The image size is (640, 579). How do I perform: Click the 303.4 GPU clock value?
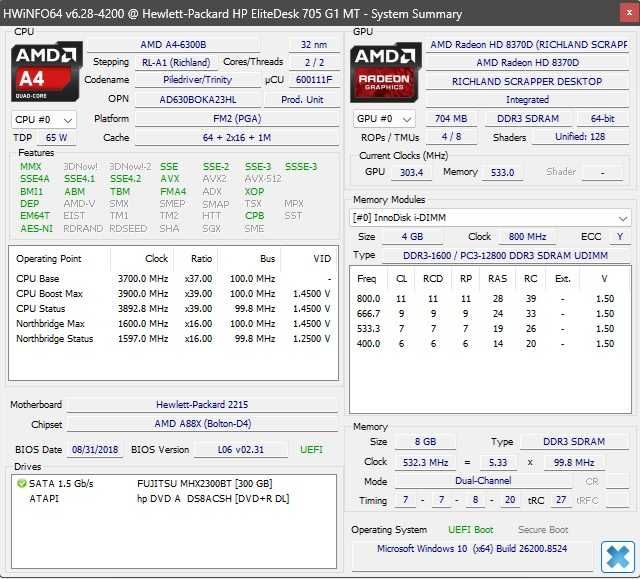click(x=411, y=173)
